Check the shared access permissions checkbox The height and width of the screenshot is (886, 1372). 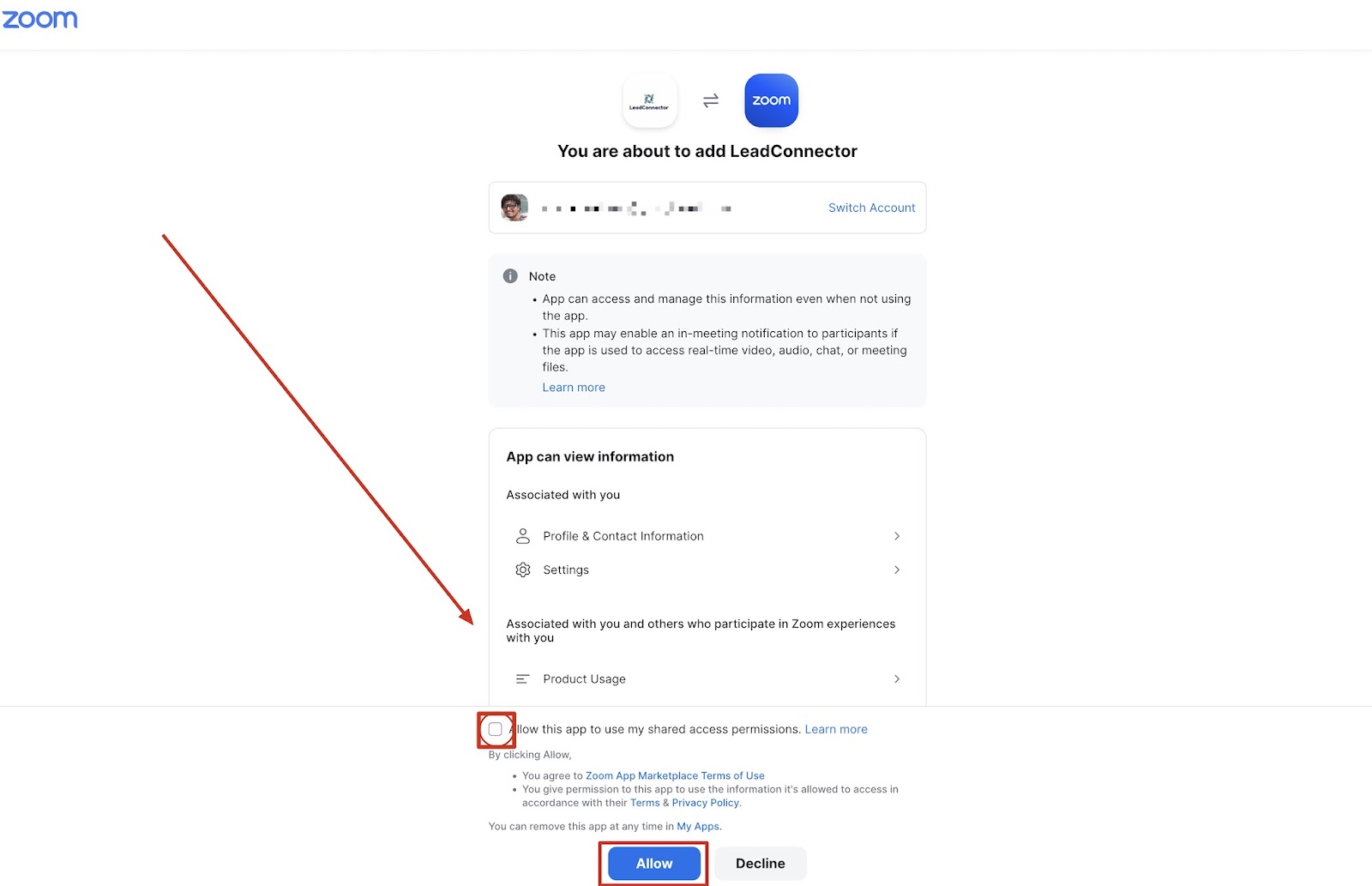click(x=496, y=729)
